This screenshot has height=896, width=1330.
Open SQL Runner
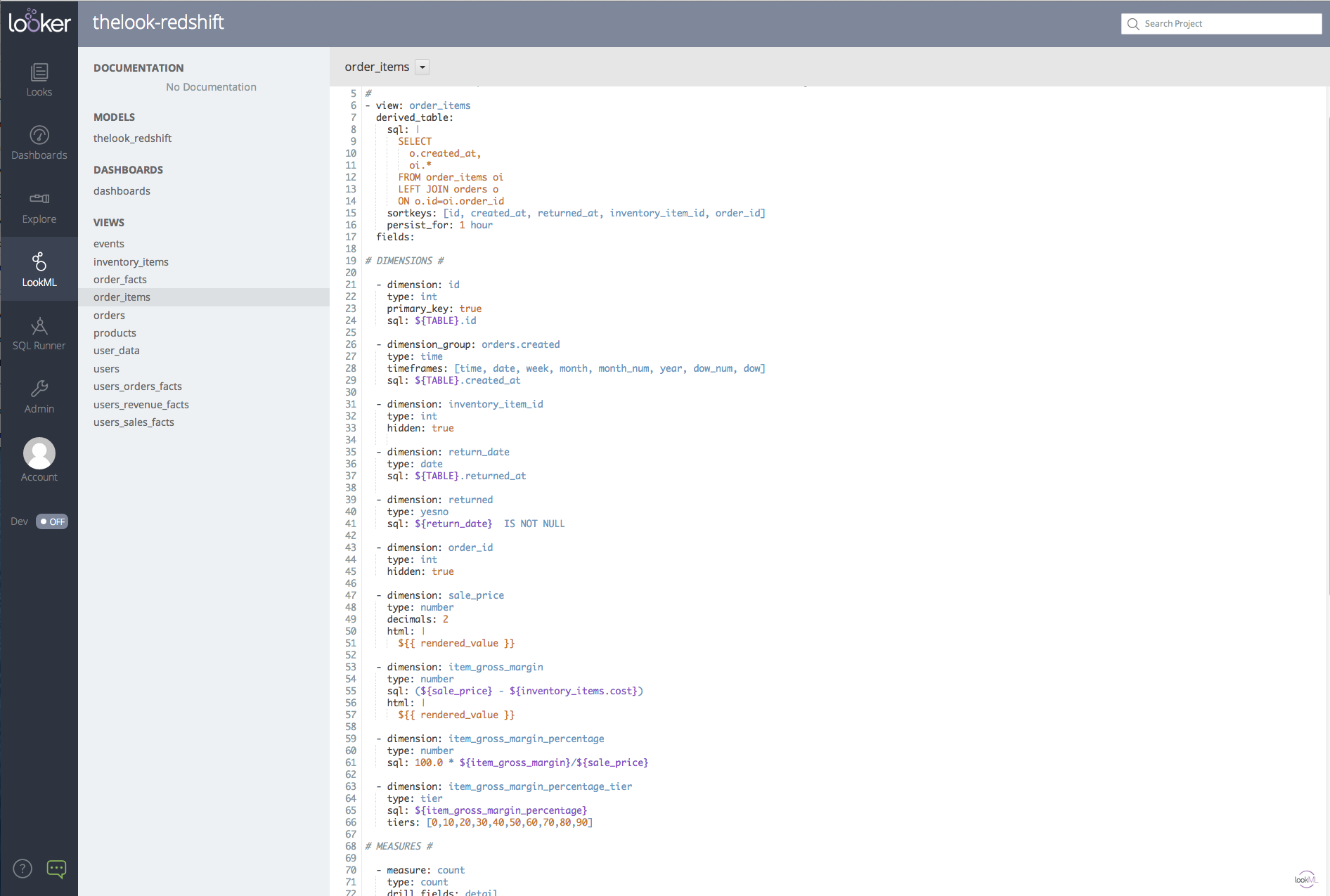point(39,332)
